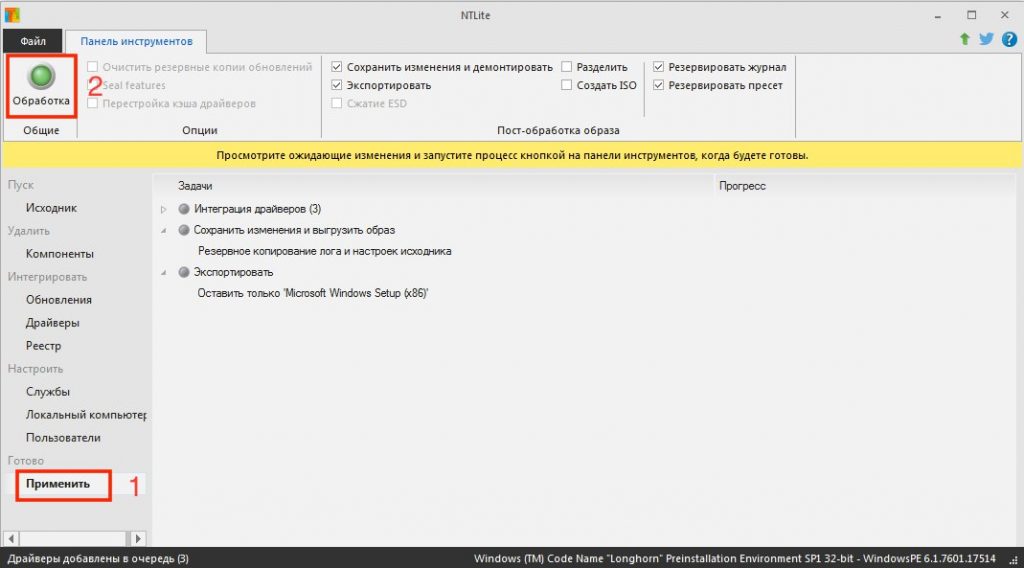
Task: Collapse the Экспортировать task node
Action: coord(164,273)
